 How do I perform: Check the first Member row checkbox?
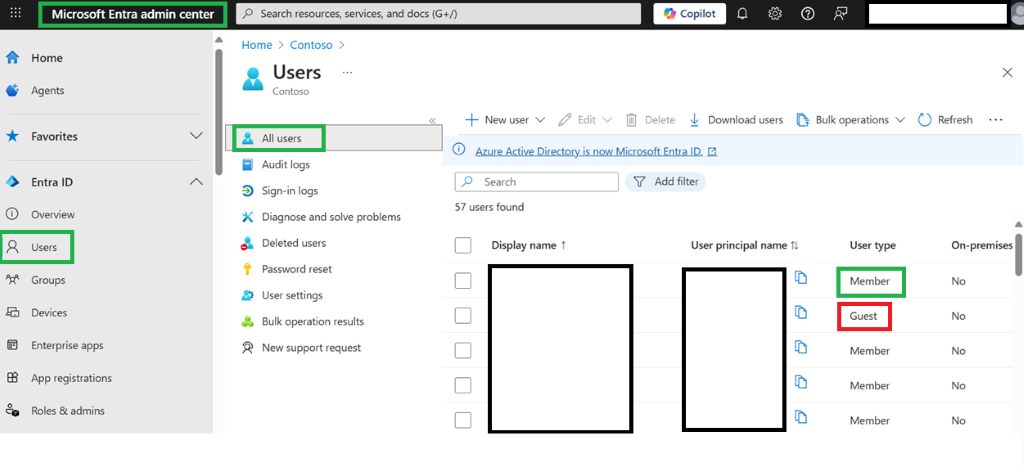coord(463,281)
